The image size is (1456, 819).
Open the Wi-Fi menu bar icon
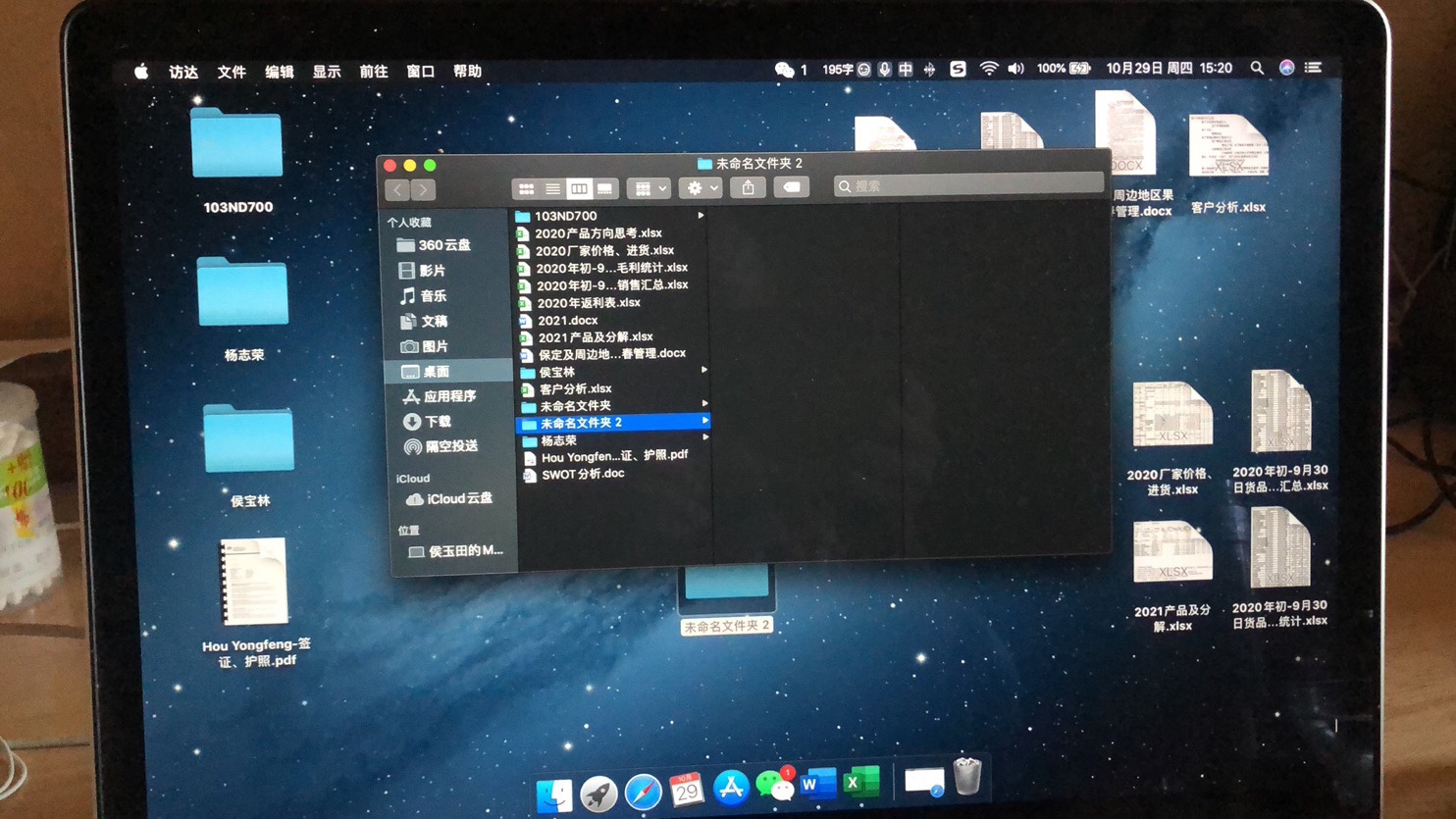click(x=989, y=69)
